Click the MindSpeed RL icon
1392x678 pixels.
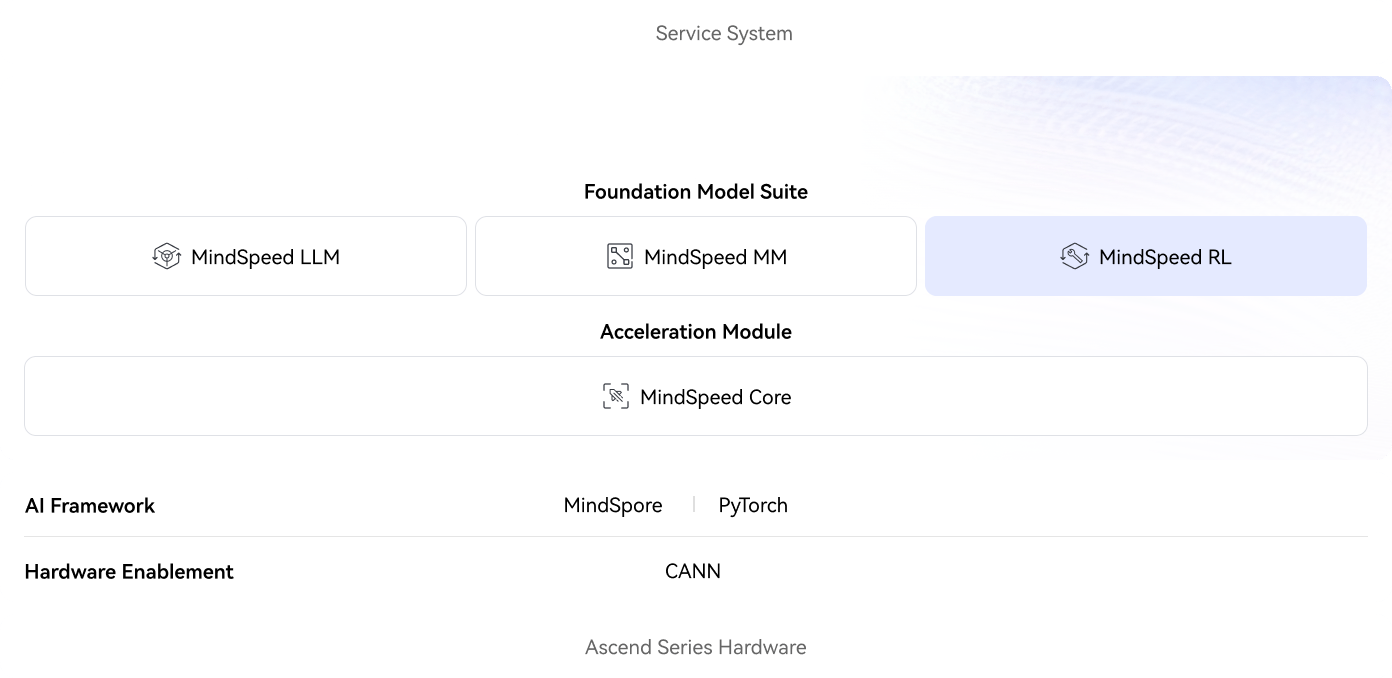[1074, 257]
